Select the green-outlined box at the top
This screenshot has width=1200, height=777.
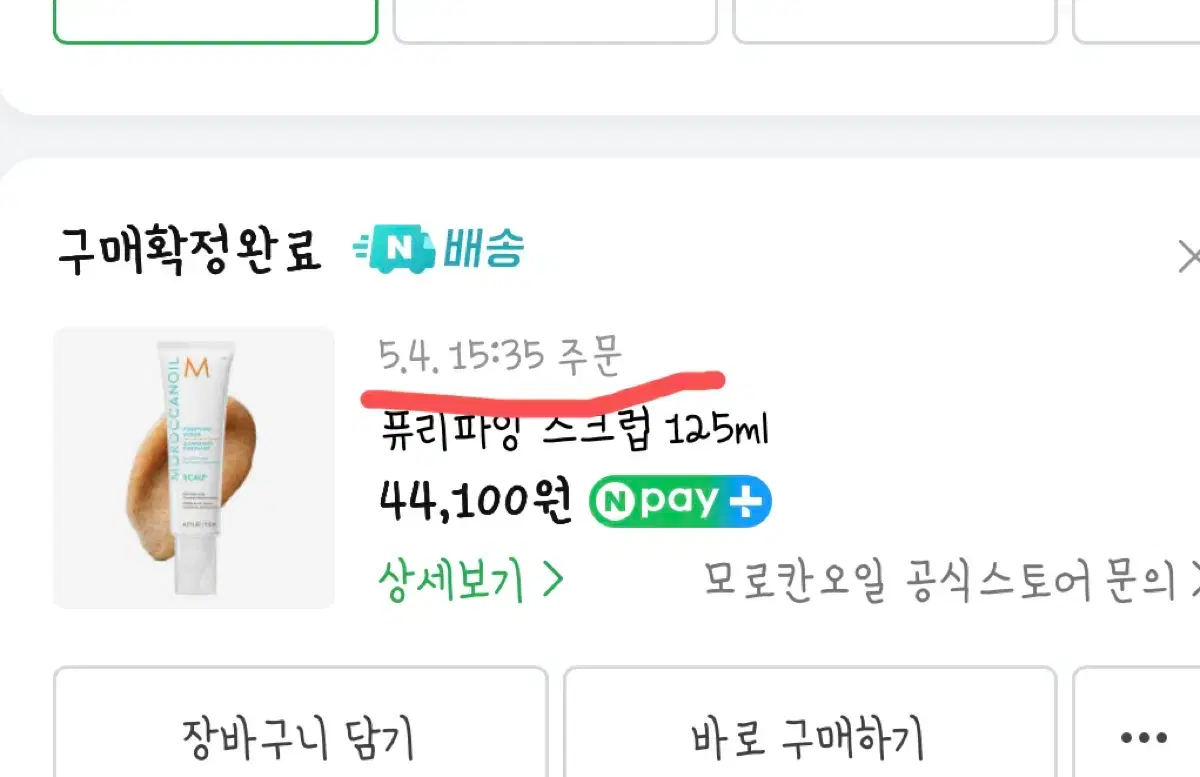[x=215, y=20]
